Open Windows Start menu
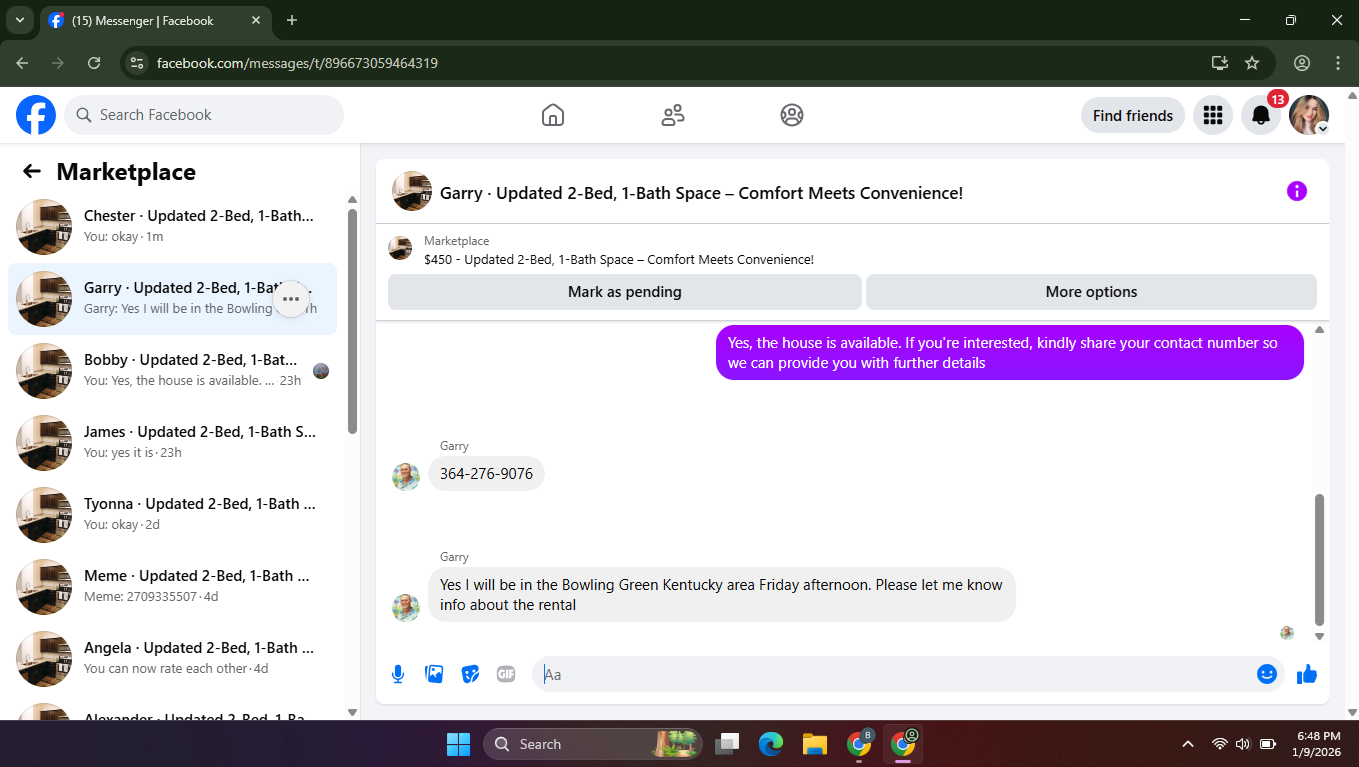The height and width of the screenshot is (767, 1359). pyautogui.click(x=458, y=744)
